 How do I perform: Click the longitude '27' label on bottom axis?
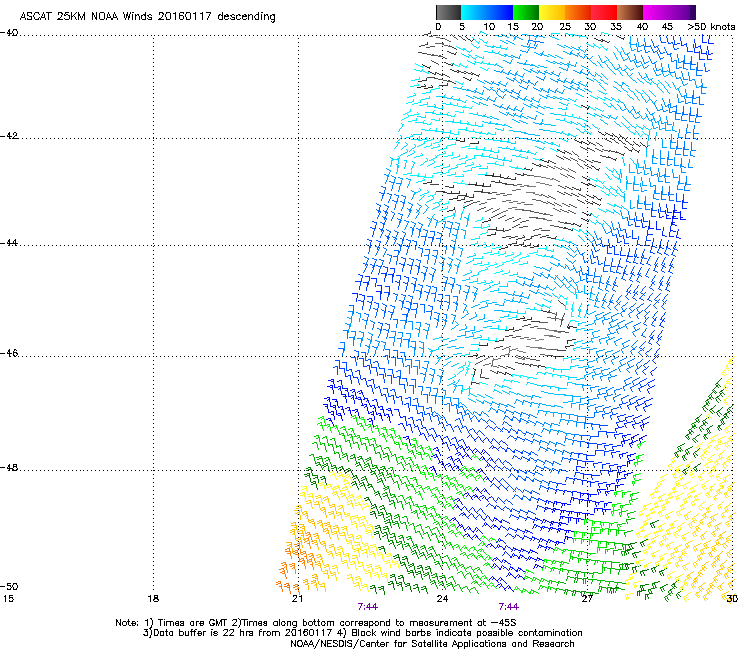point(587,599)
